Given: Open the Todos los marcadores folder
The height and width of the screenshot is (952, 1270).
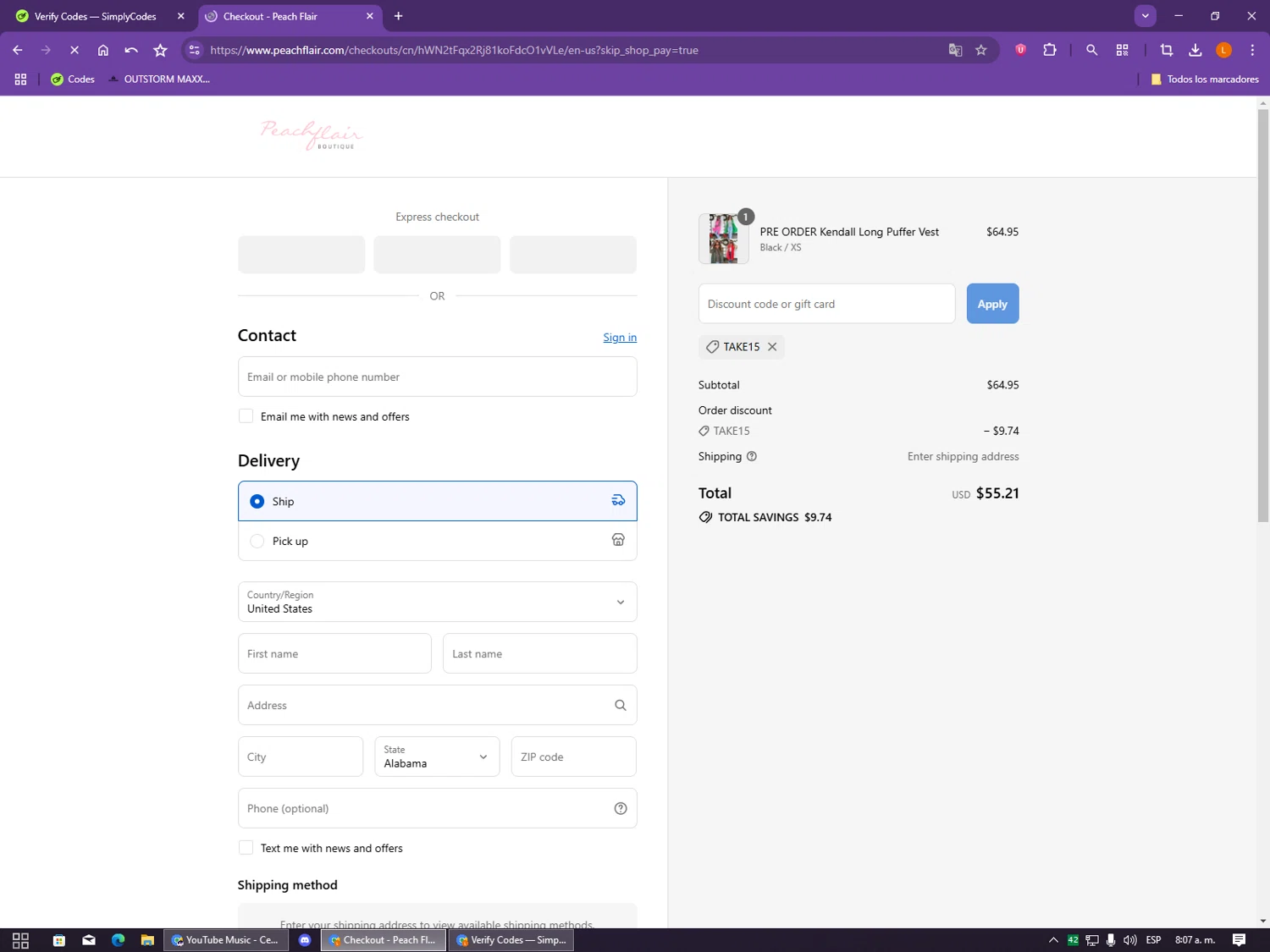Looking at the screenshot, I should [x=1204, y=79].
